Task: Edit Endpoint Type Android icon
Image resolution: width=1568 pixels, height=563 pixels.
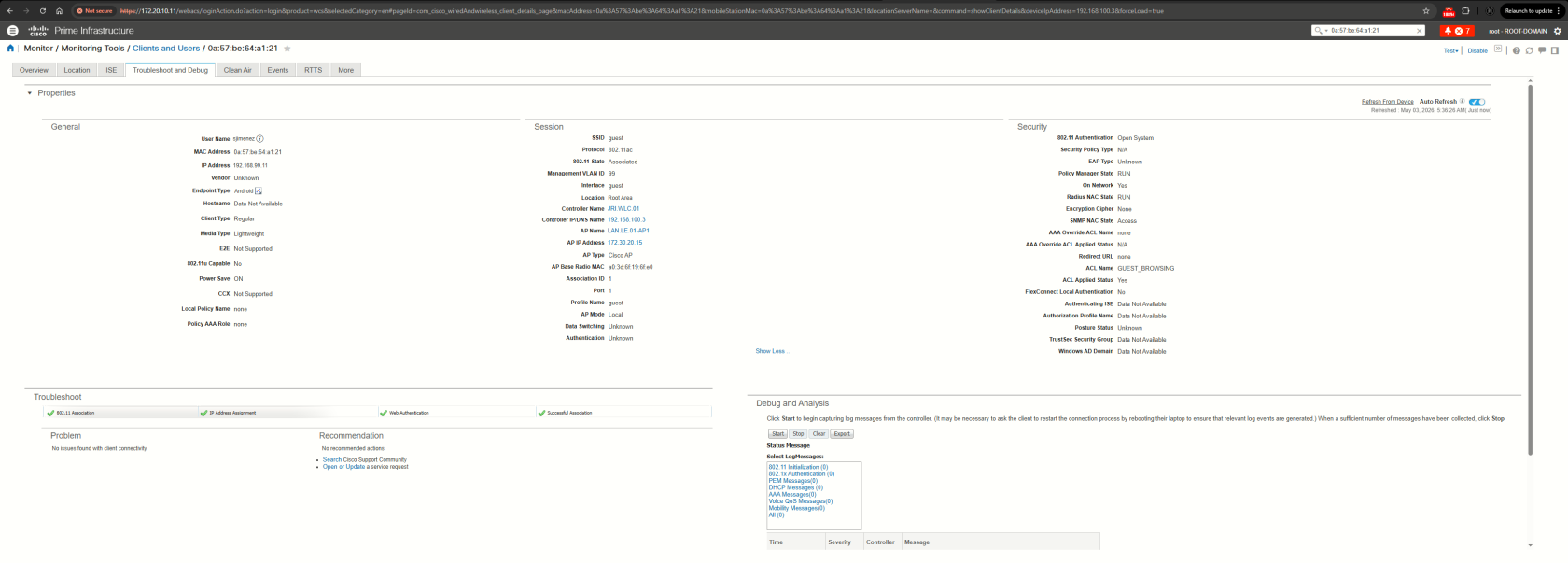Action: coord(259,190)
